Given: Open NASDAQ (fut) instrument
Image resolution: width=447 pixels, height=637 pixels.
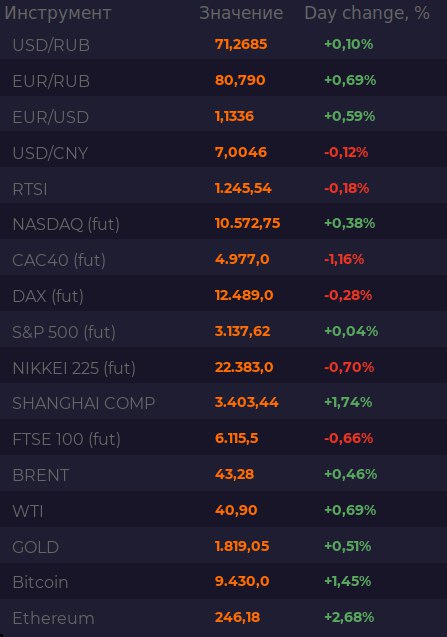Looking at the screenshot, I should pos(66,224).
